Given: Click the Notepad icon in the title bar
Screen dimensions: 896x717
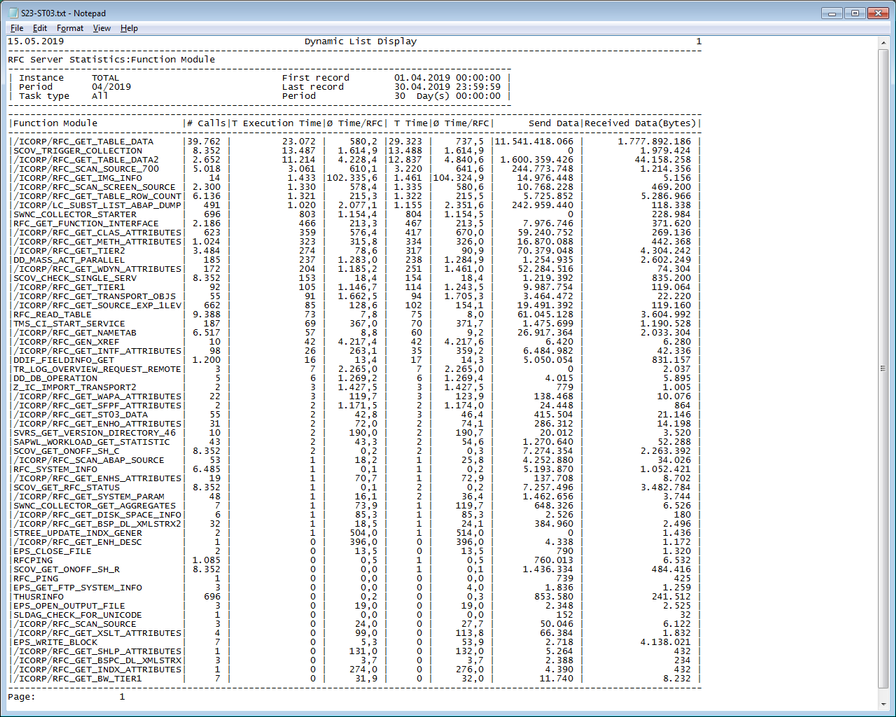Looking at the screenshot, I should pos(12,12).
